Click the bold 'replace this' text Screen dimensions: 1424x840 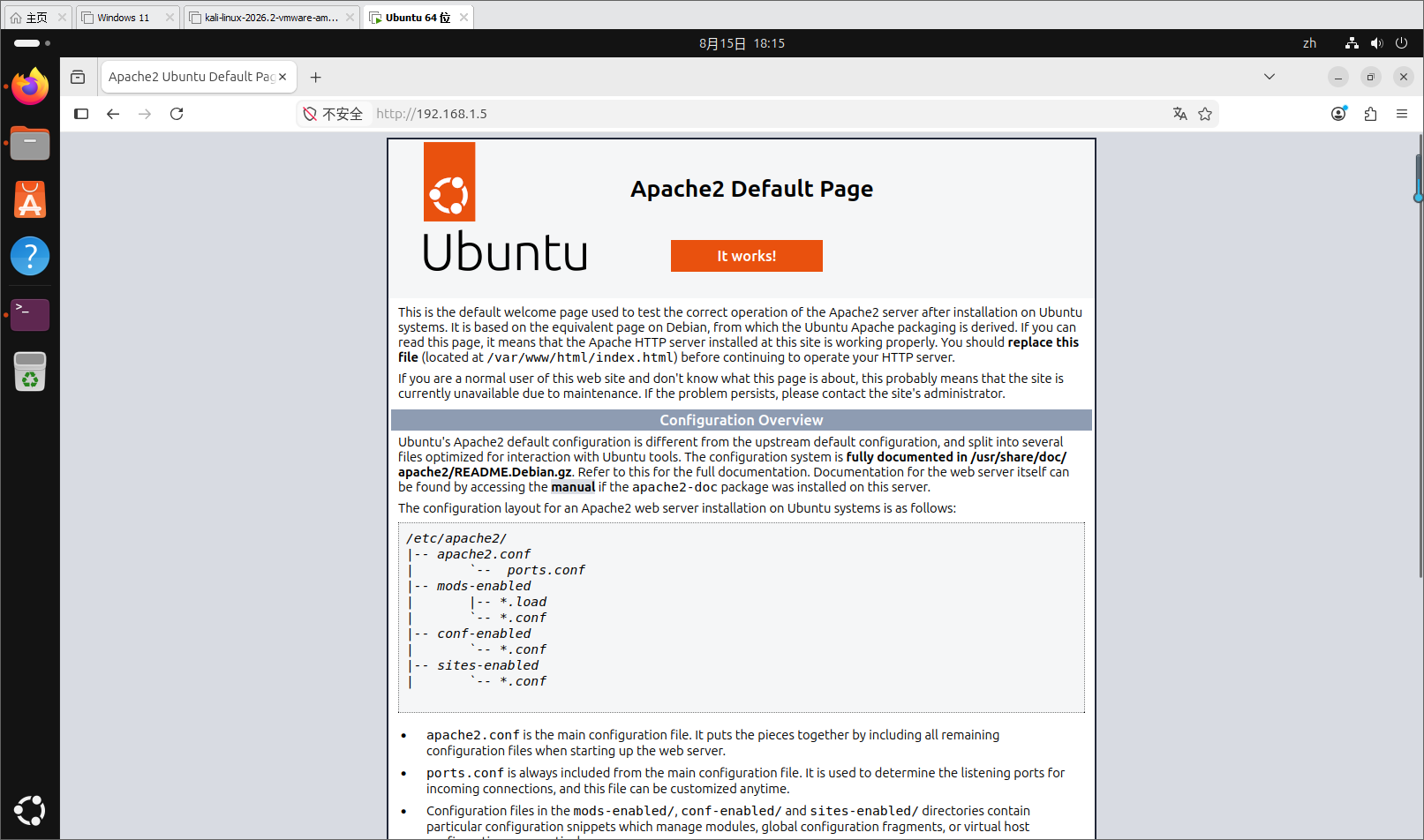coord(1044,342)
